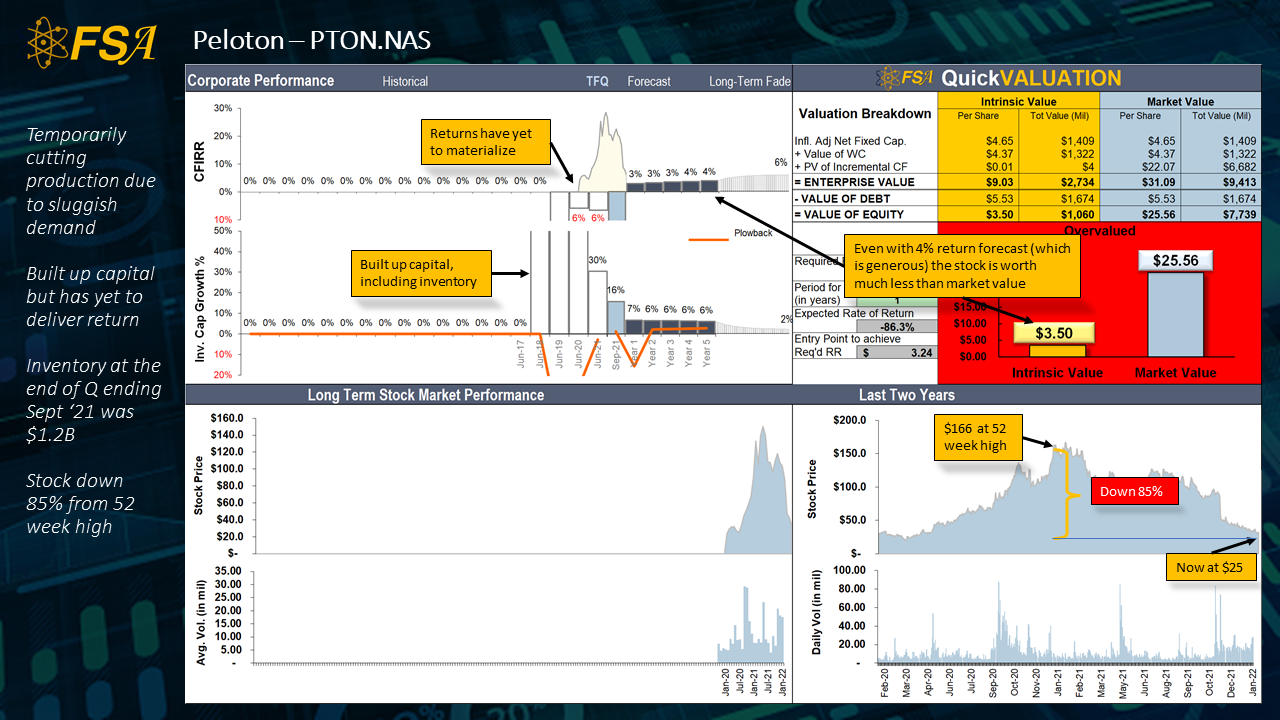1280x720 pixels.
Task: Click the 'Built up capital, including inventory' callout
Action: coord(419,272)
